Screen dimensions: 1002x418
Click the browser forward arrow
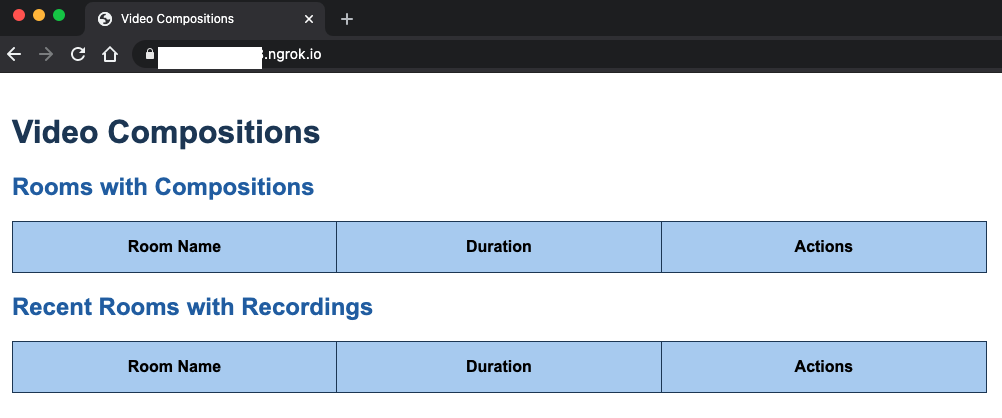coord(45,54)
